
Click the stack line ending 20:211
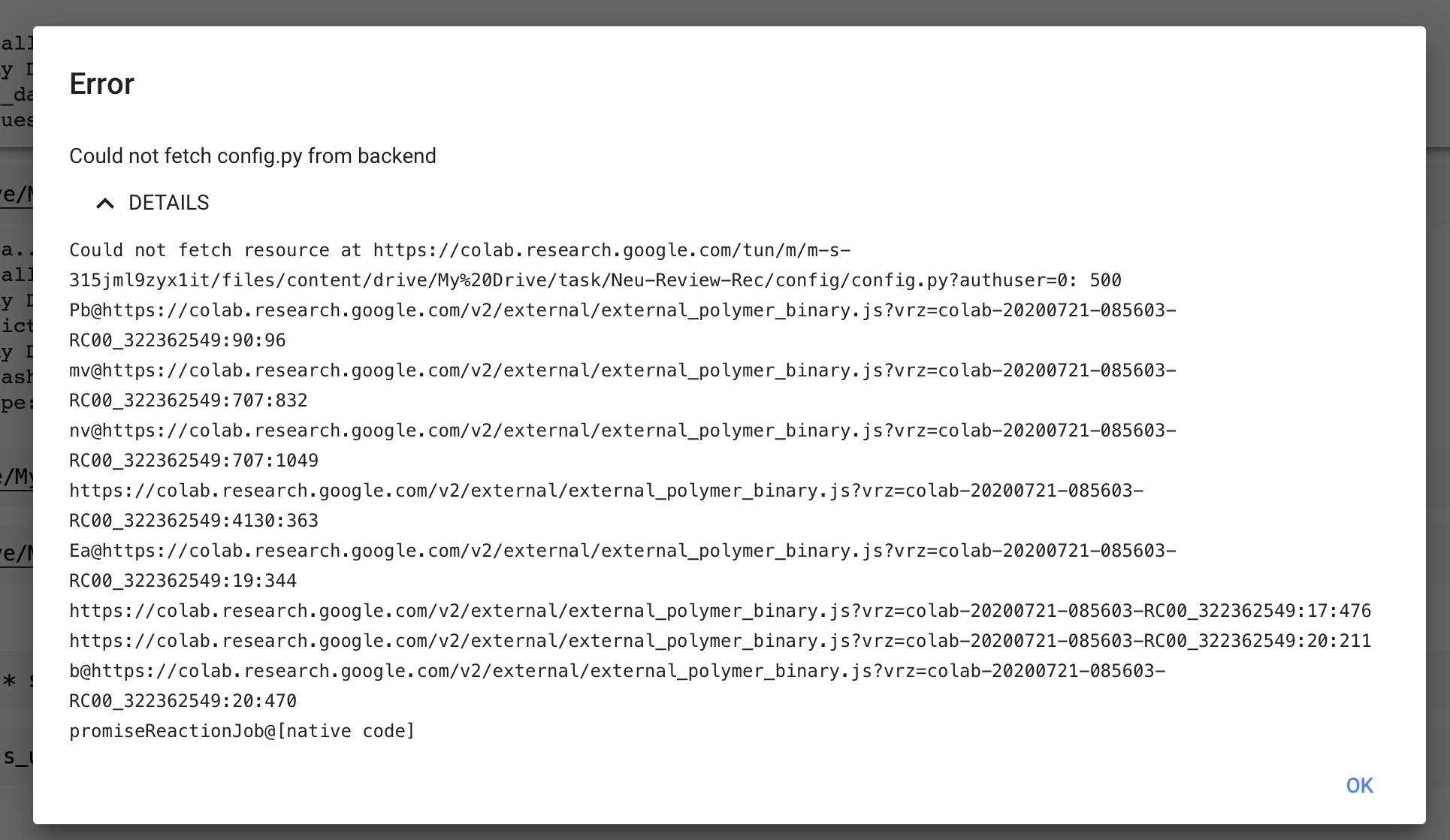point(720,640)
